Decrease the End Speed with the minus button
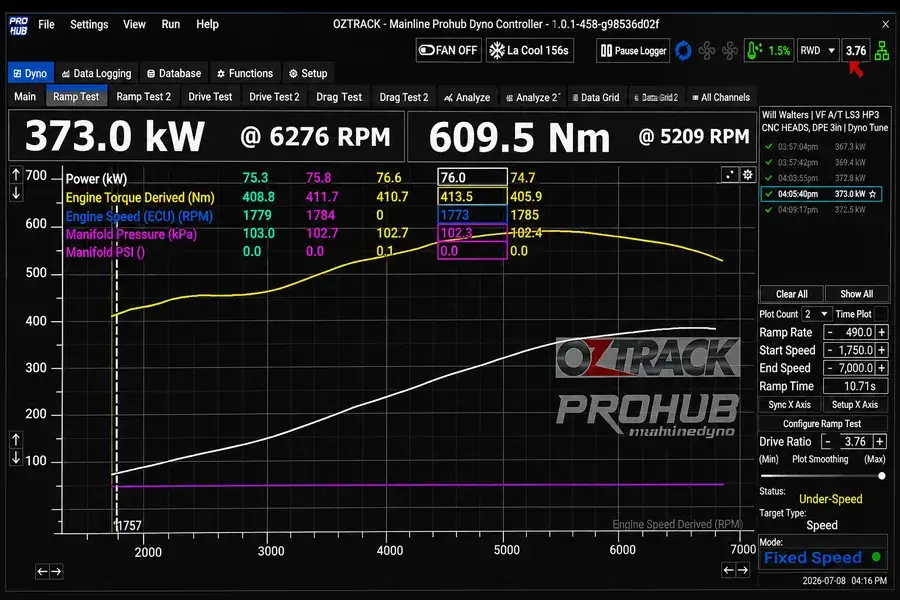The image size is (900, 600). [830, 368]
